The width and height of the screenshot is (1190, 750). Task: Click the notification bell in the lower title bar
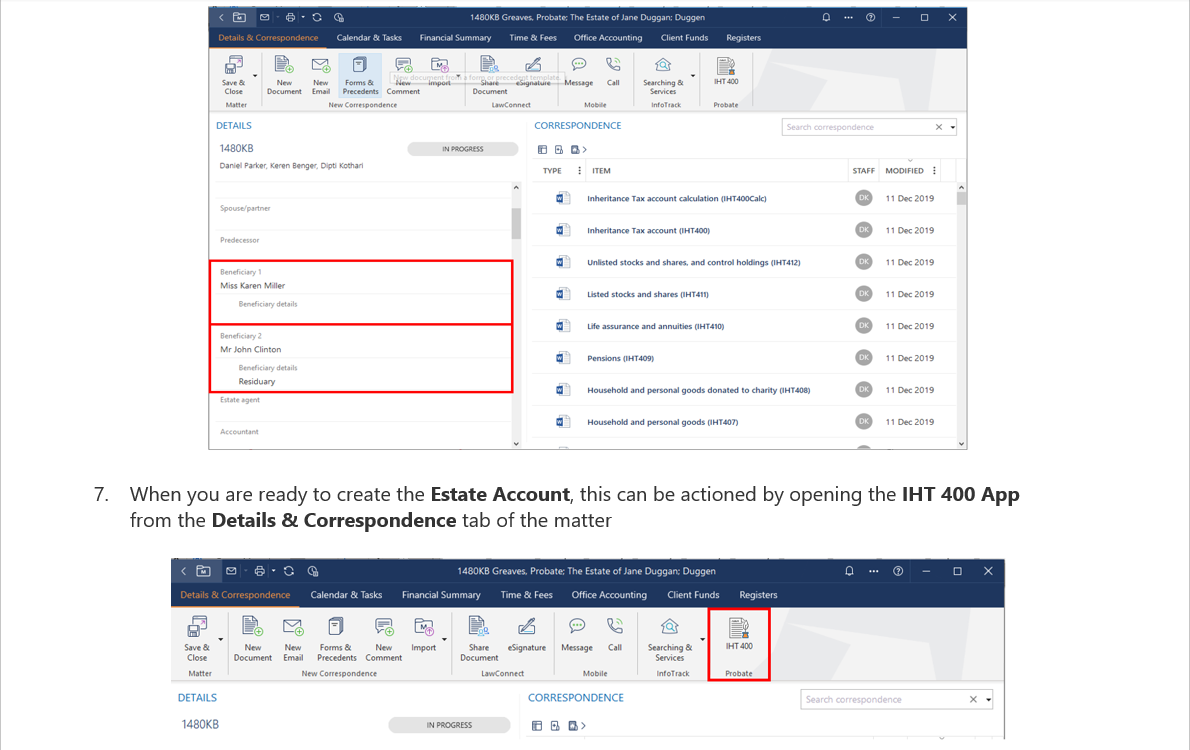click(849, 570)
